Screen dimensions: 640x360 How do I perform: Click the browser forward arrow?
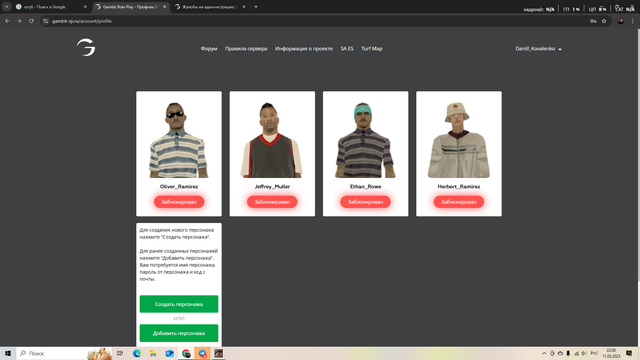pos(19,21)
